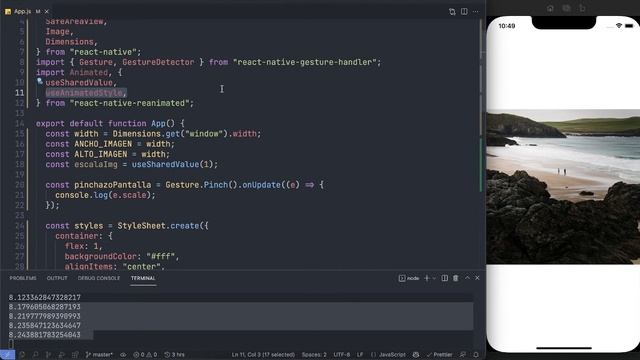640x360 pixels.
Task: Click ALTO_IMAGEN constant on line 17
Action: point(100,154)
